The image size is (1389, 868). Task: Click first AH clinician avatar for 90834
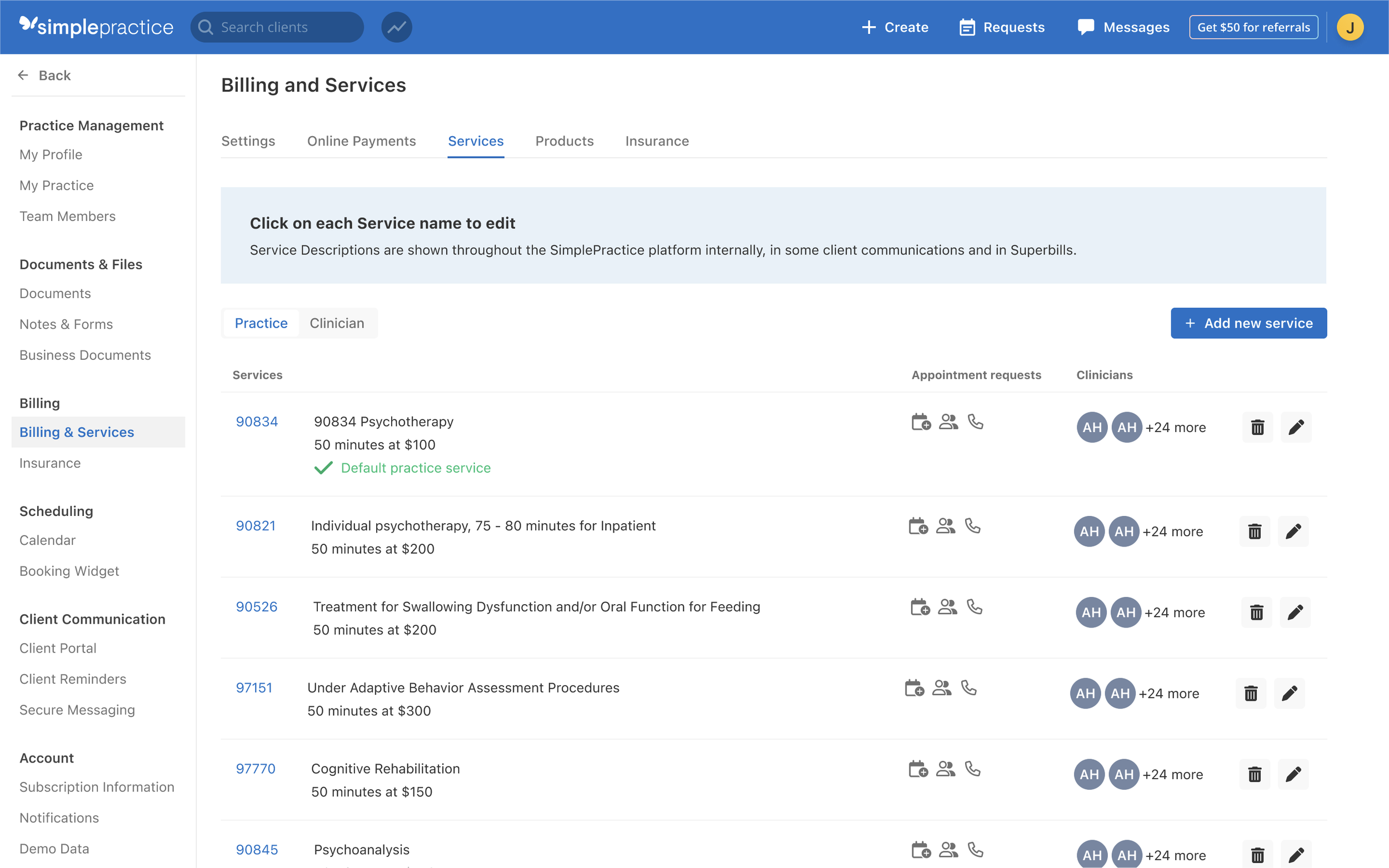pos(1092,427)
